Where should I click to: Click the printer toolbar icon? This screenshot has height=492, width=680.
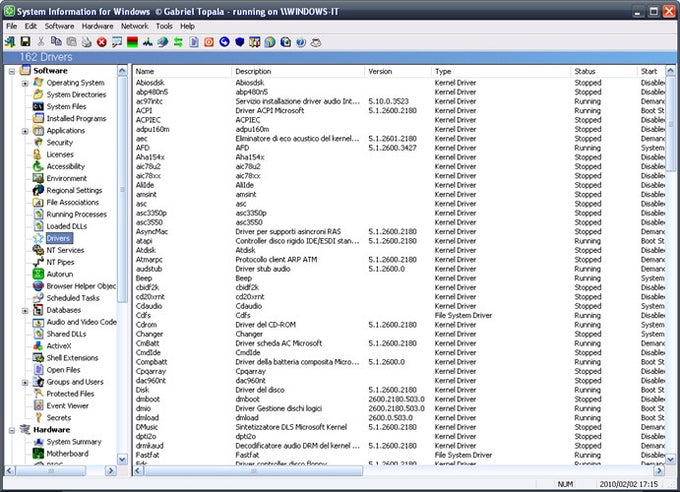tap(86, 42)
